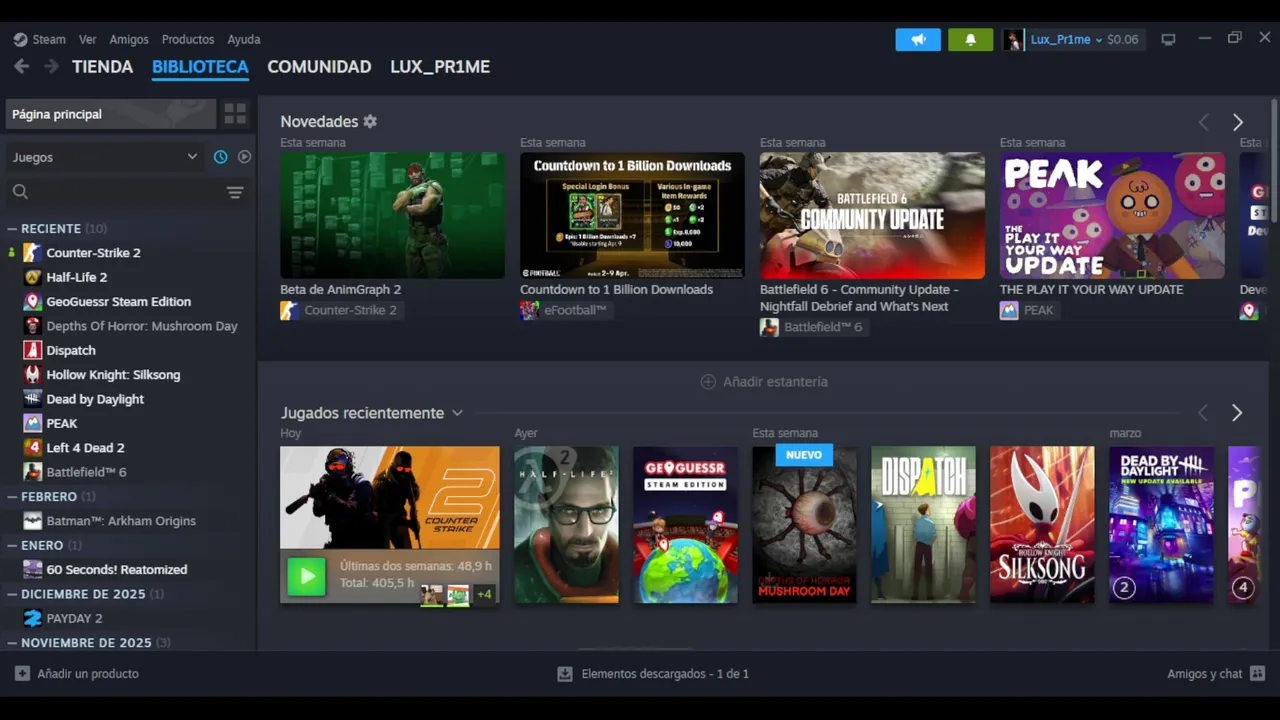Click the announcements megaphone icon
Viewport: 1280px width, 720px height.
pyautogui.click(x=918, y=40)
